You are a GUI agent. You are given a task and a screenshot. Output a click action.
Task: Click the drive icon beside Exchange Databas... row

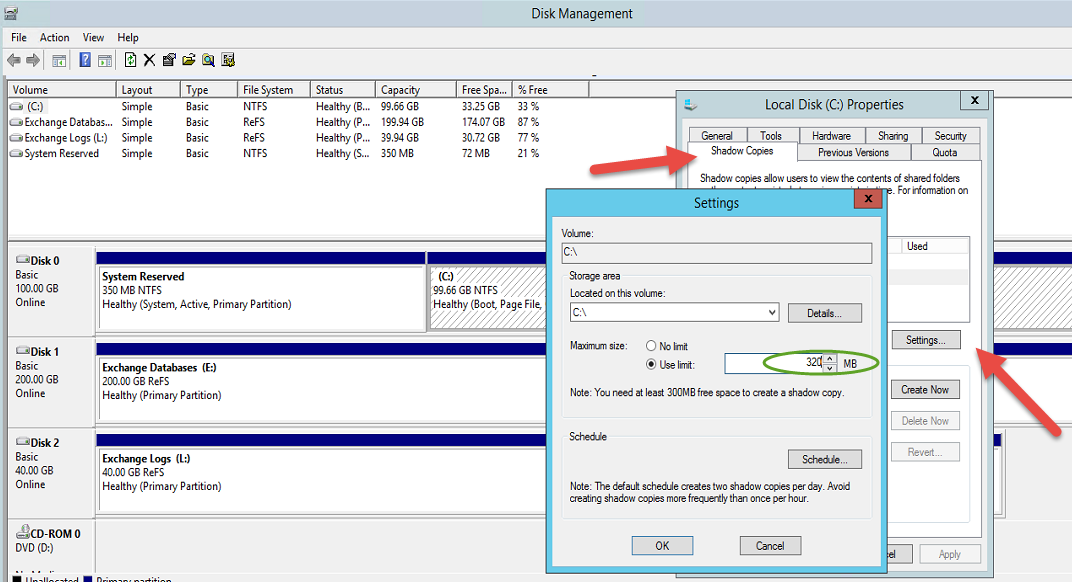point(16,122)
